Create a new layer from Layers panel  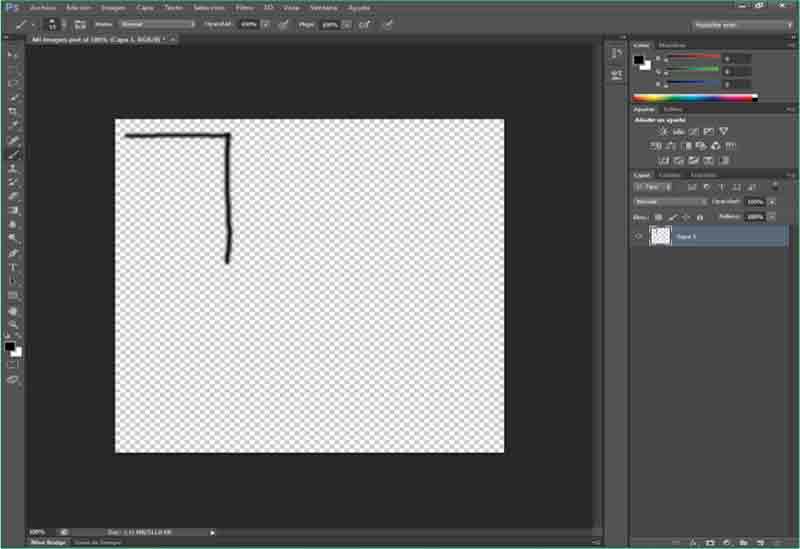click(760, 542)
